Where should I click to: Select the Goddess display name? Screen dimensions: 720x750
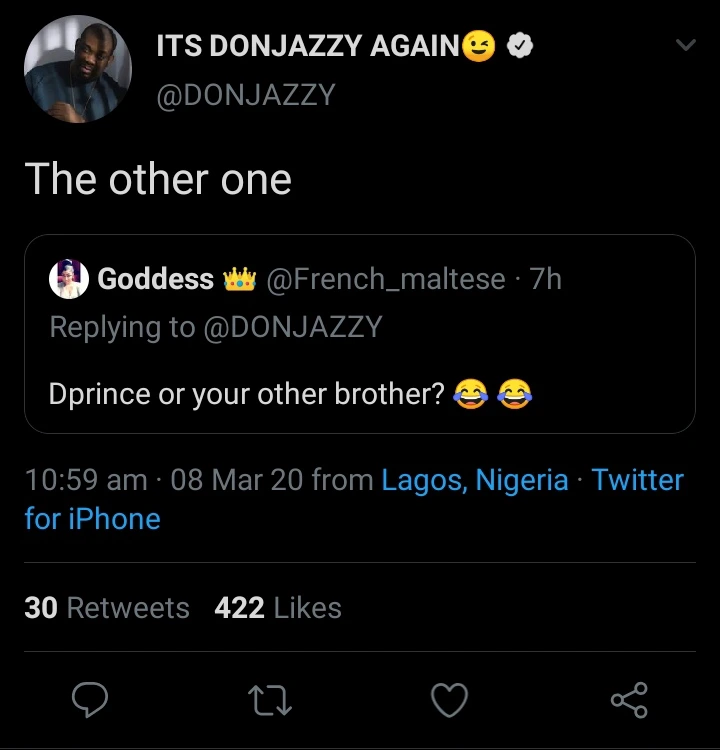click(x=155, y=279)
